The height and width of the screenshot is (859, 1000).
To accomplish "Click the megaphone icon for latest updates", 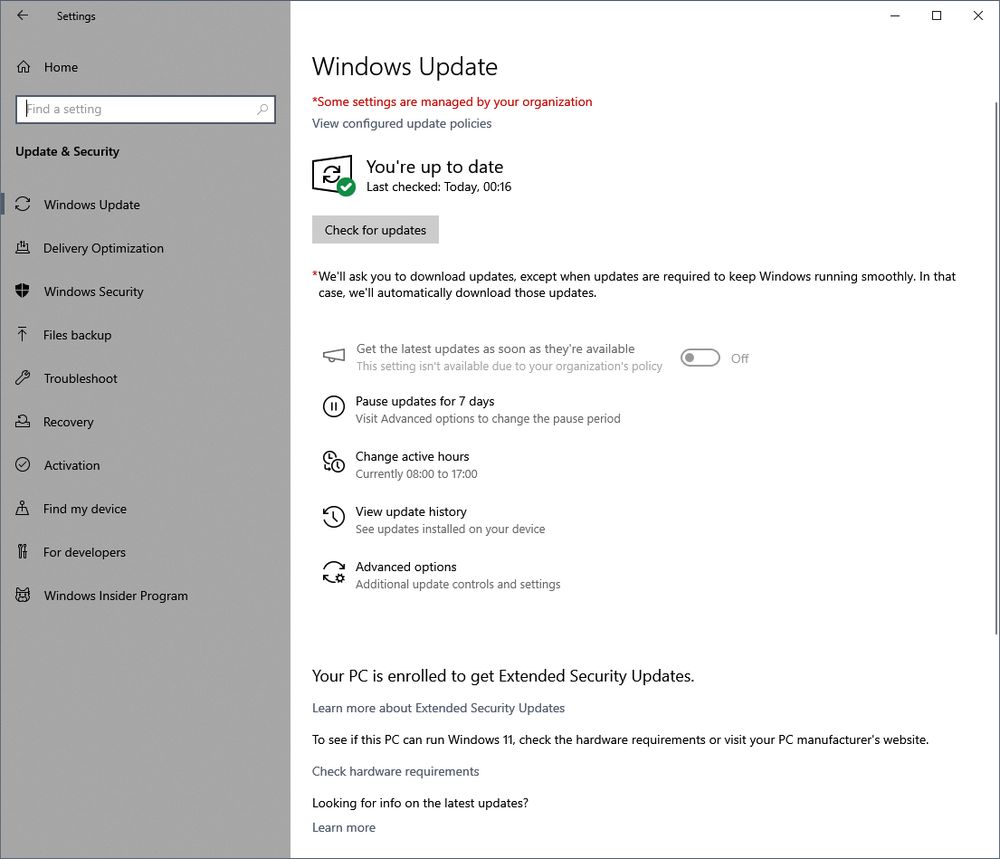I will [x=334, y=355].
